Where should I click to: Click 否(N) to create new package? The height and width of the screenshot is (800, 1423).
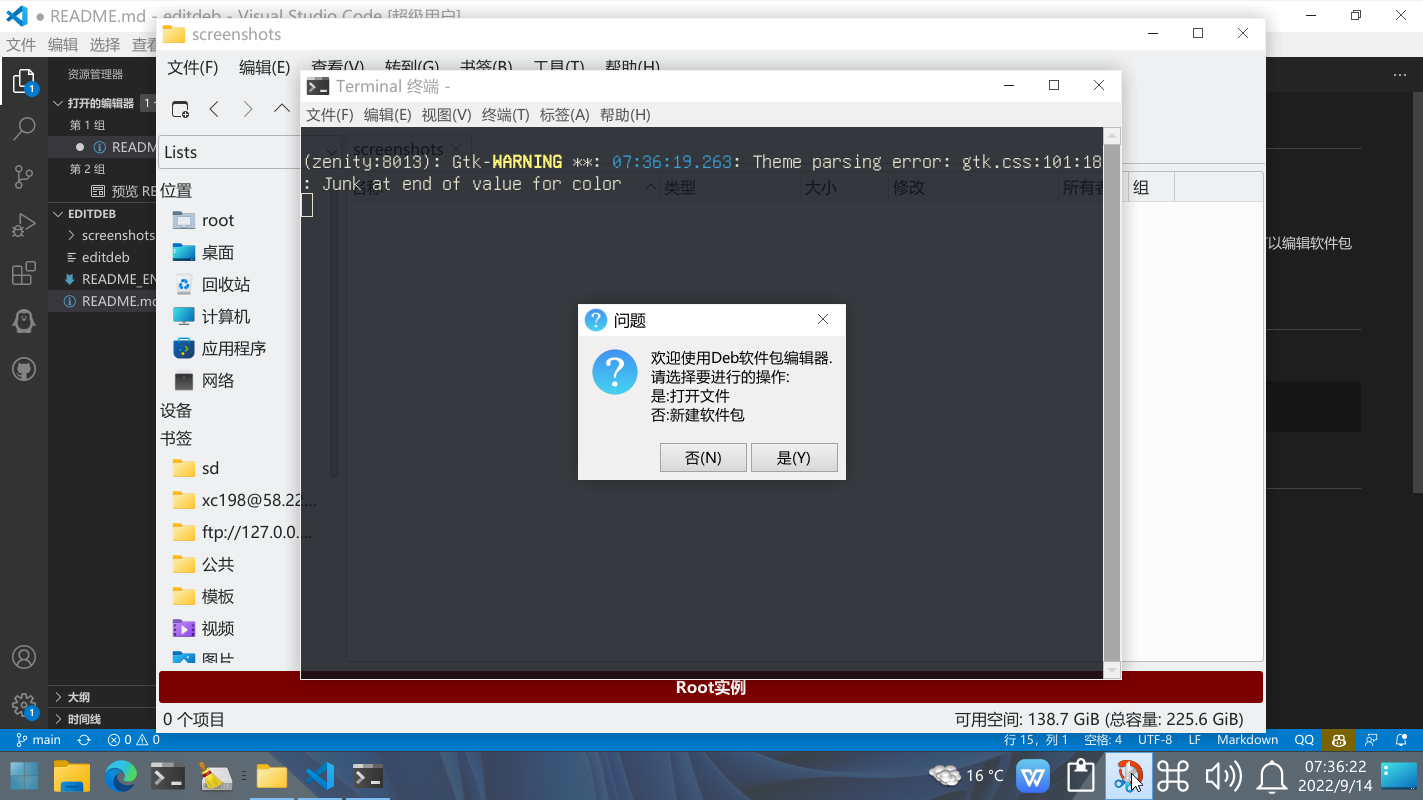coord(703,458)
